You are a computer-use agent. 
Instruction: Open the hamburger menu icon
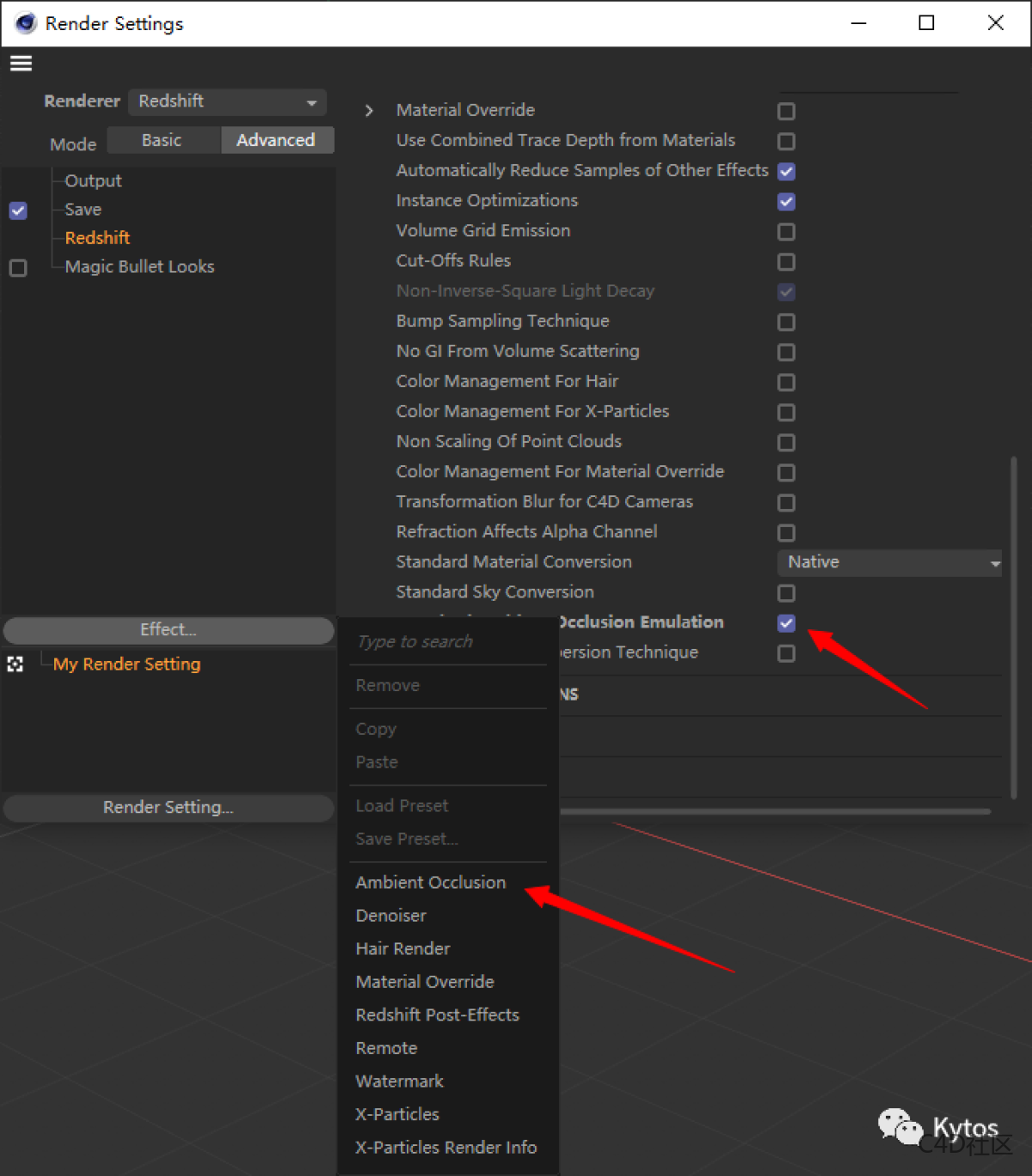click(x=21, y=64)
